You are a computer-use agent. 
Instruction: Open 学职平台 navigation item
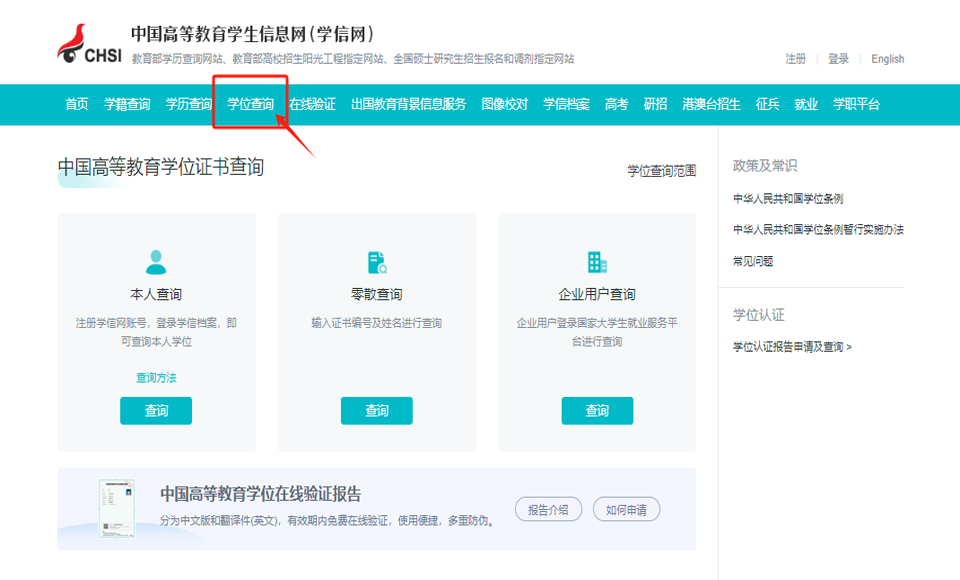[x=856, y=104]
